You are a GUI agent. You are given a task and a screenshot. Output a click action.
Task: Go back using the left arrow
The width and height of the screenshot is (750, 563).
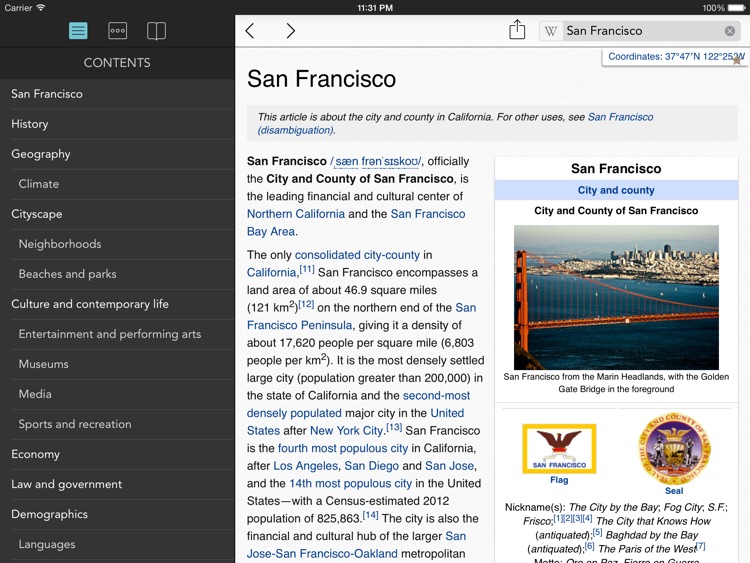250,31
